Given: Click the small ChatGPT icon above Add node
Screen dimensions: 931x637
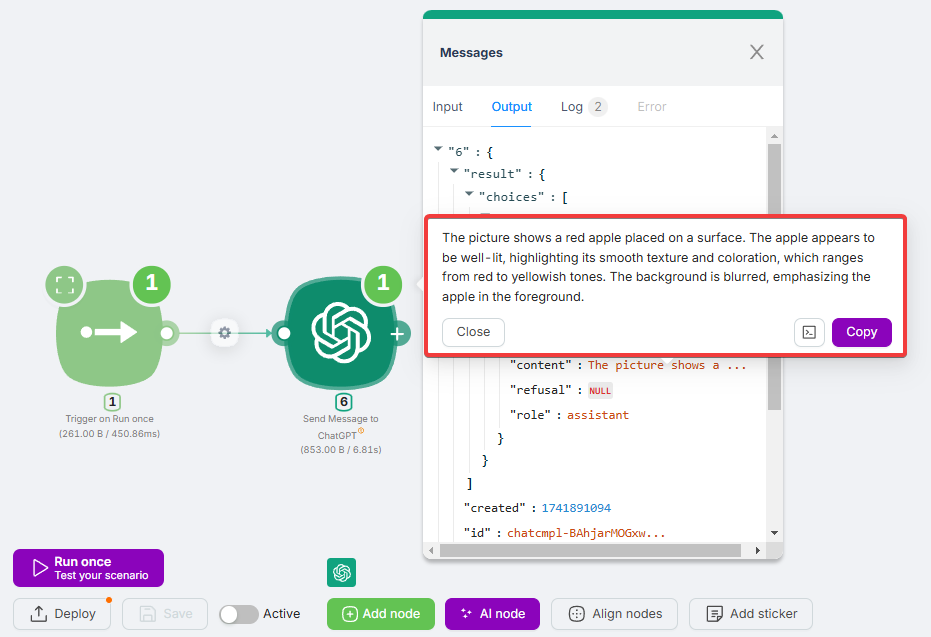Looking at the screenshot, I should click(341, 572).
